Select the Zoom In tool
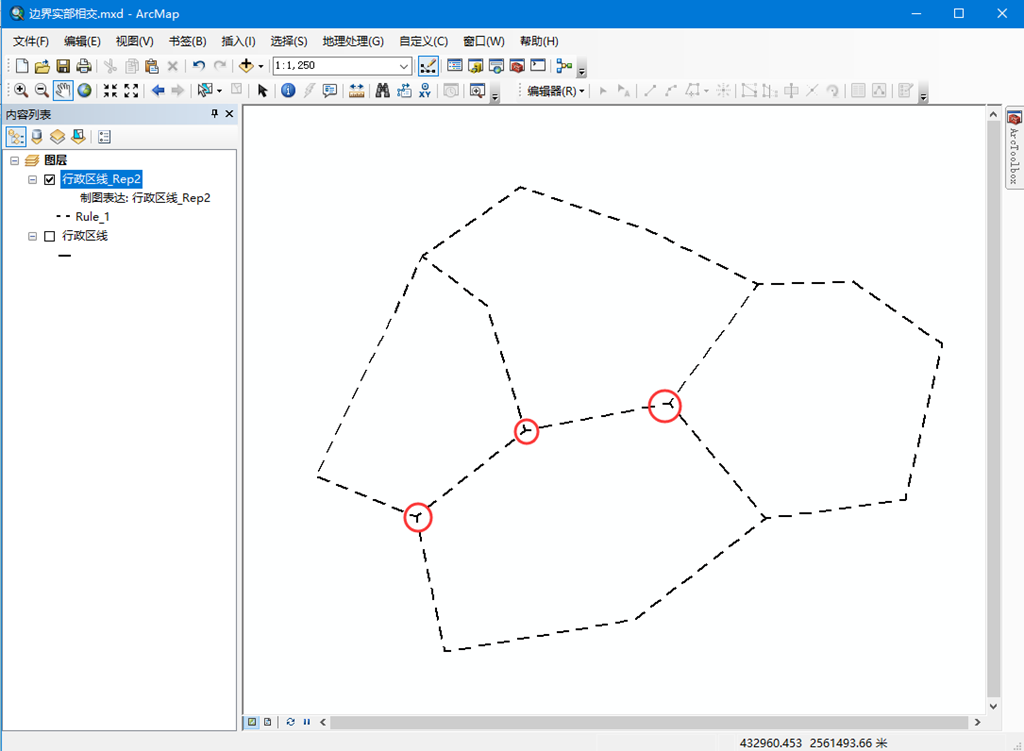The width and height of the screenshot is (1024, 751). (x=21, y=91)
